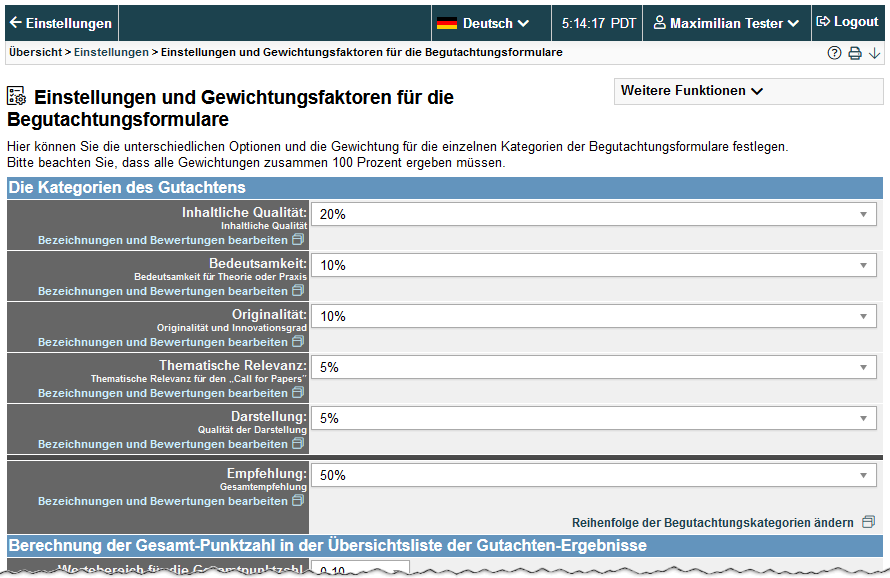Click the print page icon
Viewport: 890px width, 578px height.
coord(855,53)
